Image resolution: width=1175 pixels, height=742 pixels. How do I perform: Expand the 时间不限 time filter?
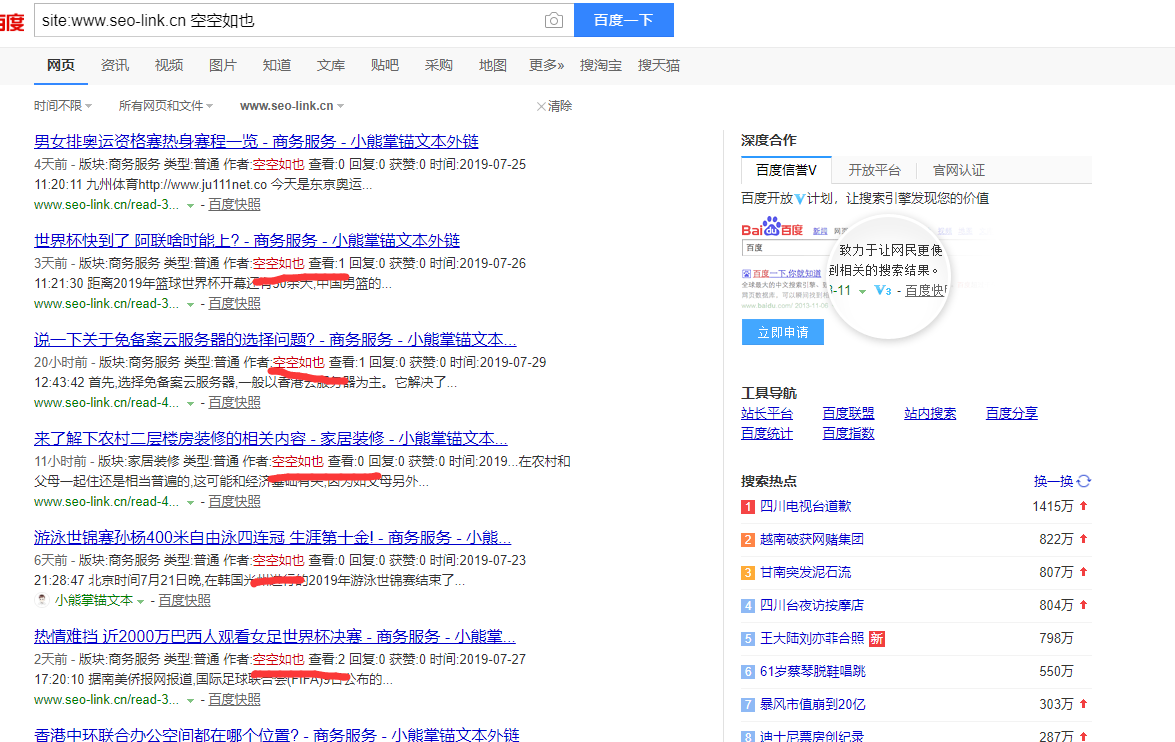coord(63,106)
